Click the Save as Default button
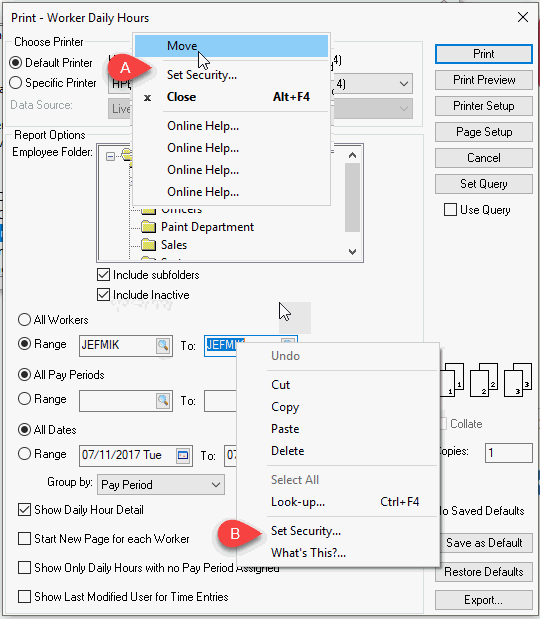This screenshot has height=619, width=540. 484,543
